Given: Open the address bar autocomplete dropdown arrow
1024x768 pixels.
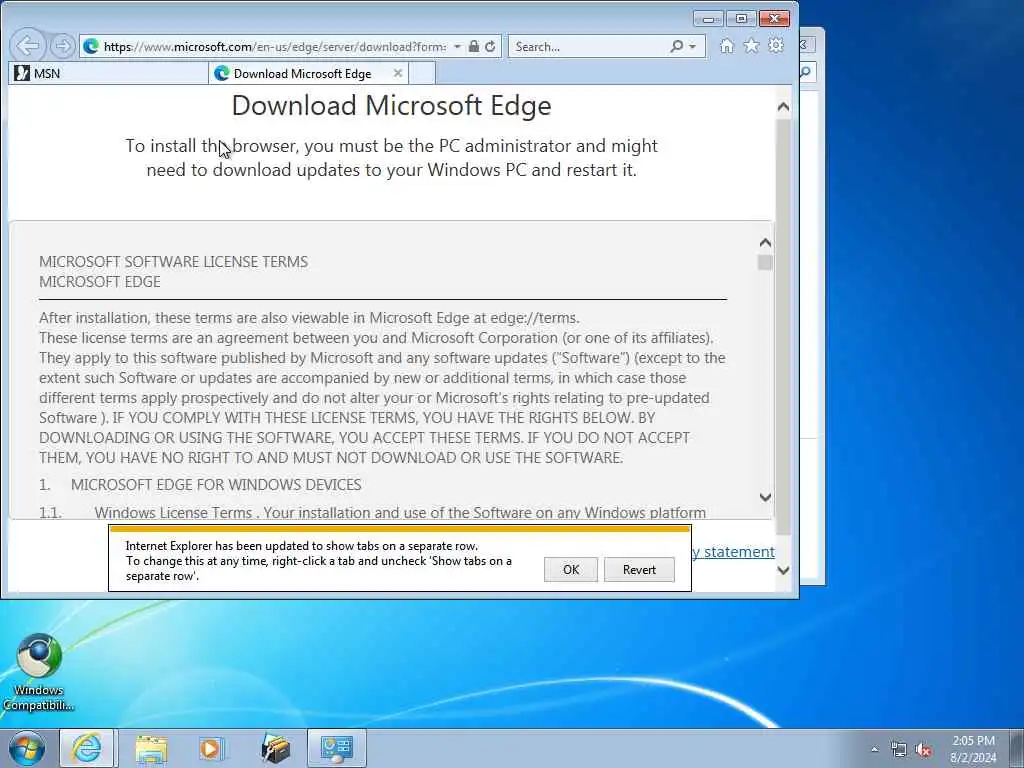Looking at the screenshot, I should [457, 46].
